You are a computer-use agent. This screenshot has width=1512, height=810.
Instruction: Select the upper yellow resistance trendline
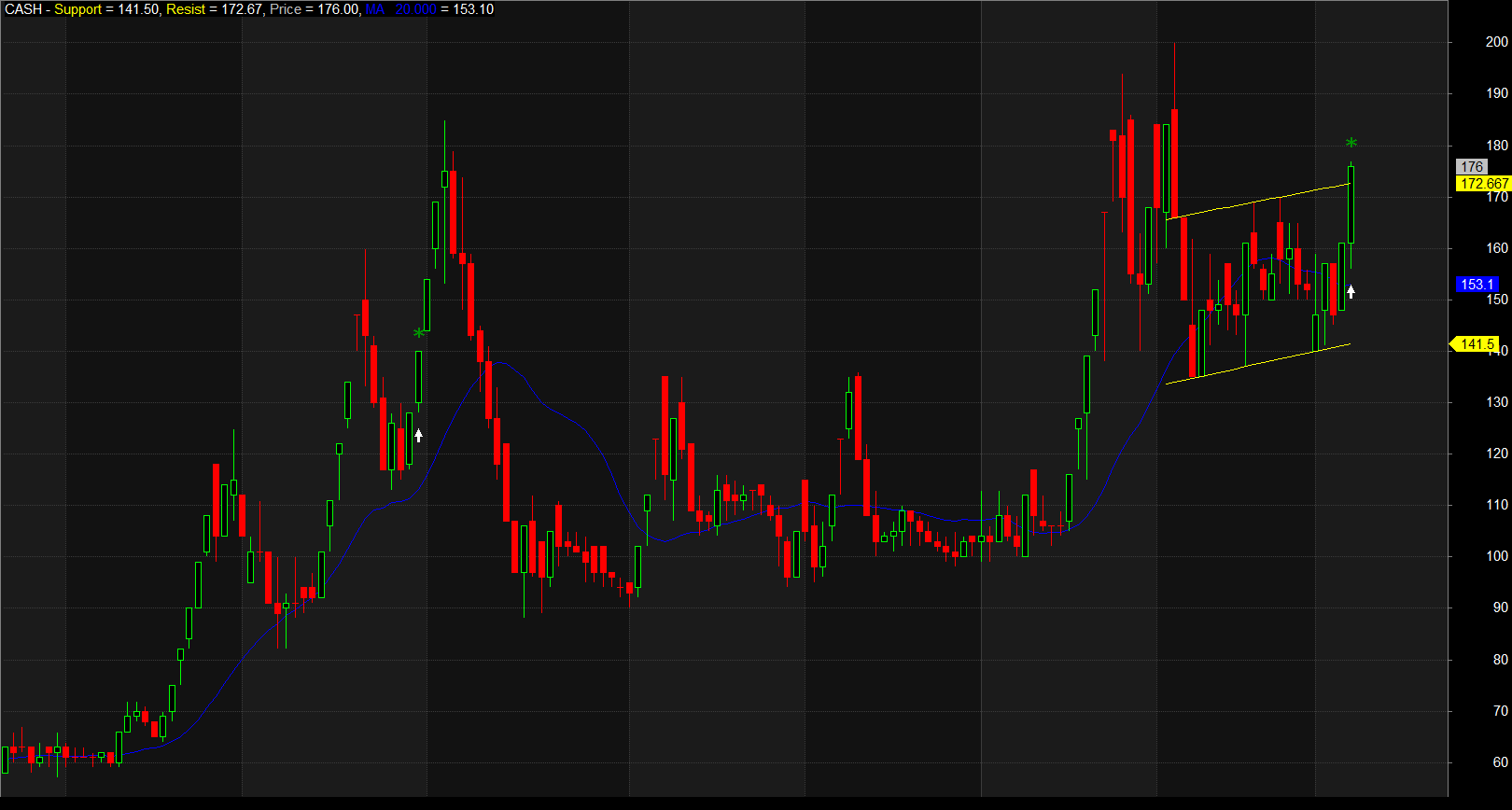(1258, 201)
